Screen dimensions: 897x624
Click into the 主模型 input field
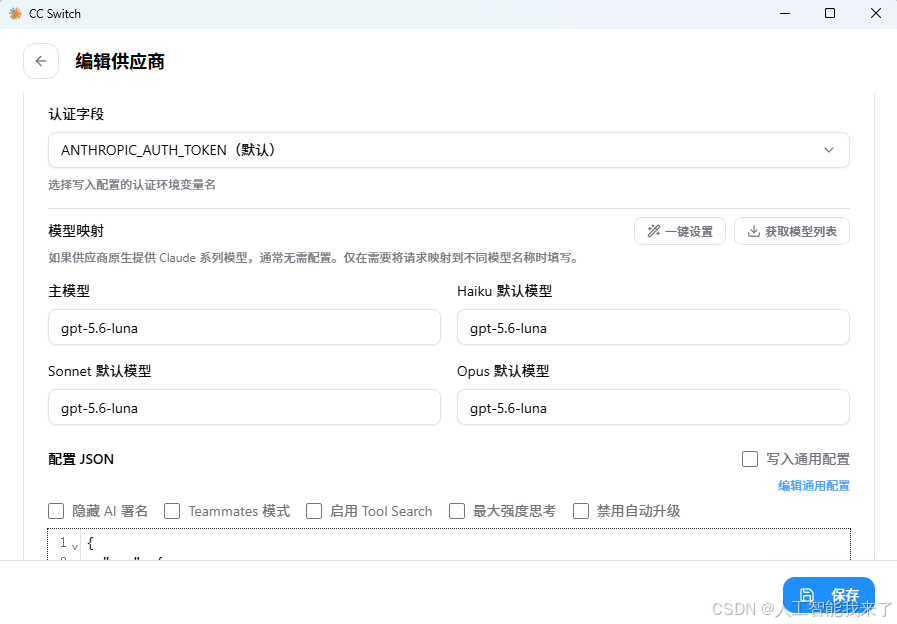pyautogui.click(x=244, y=327)
